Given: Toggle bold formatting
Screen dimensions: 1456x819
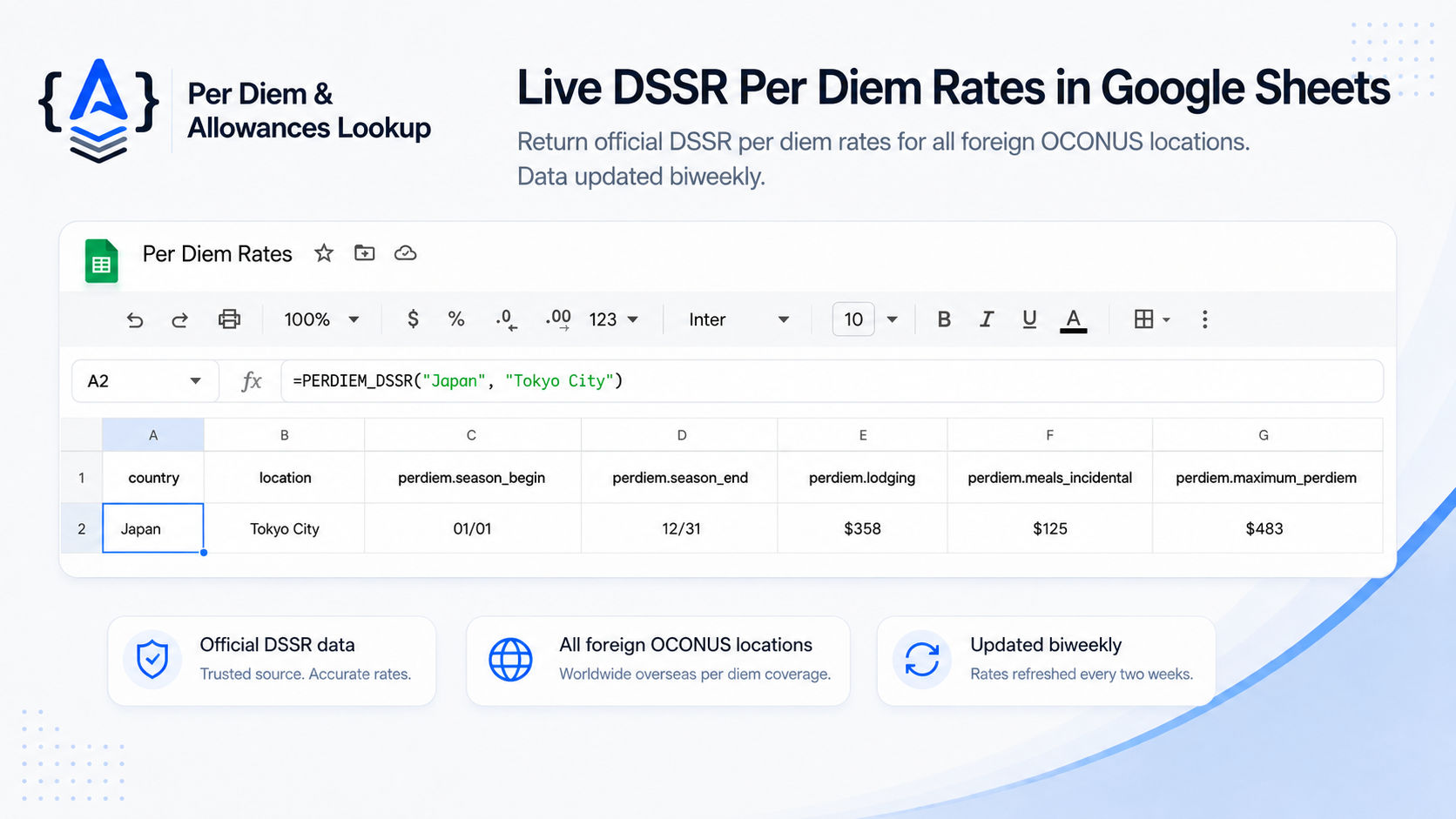Looking at the screenshot, I should click(x=944, y=319).
